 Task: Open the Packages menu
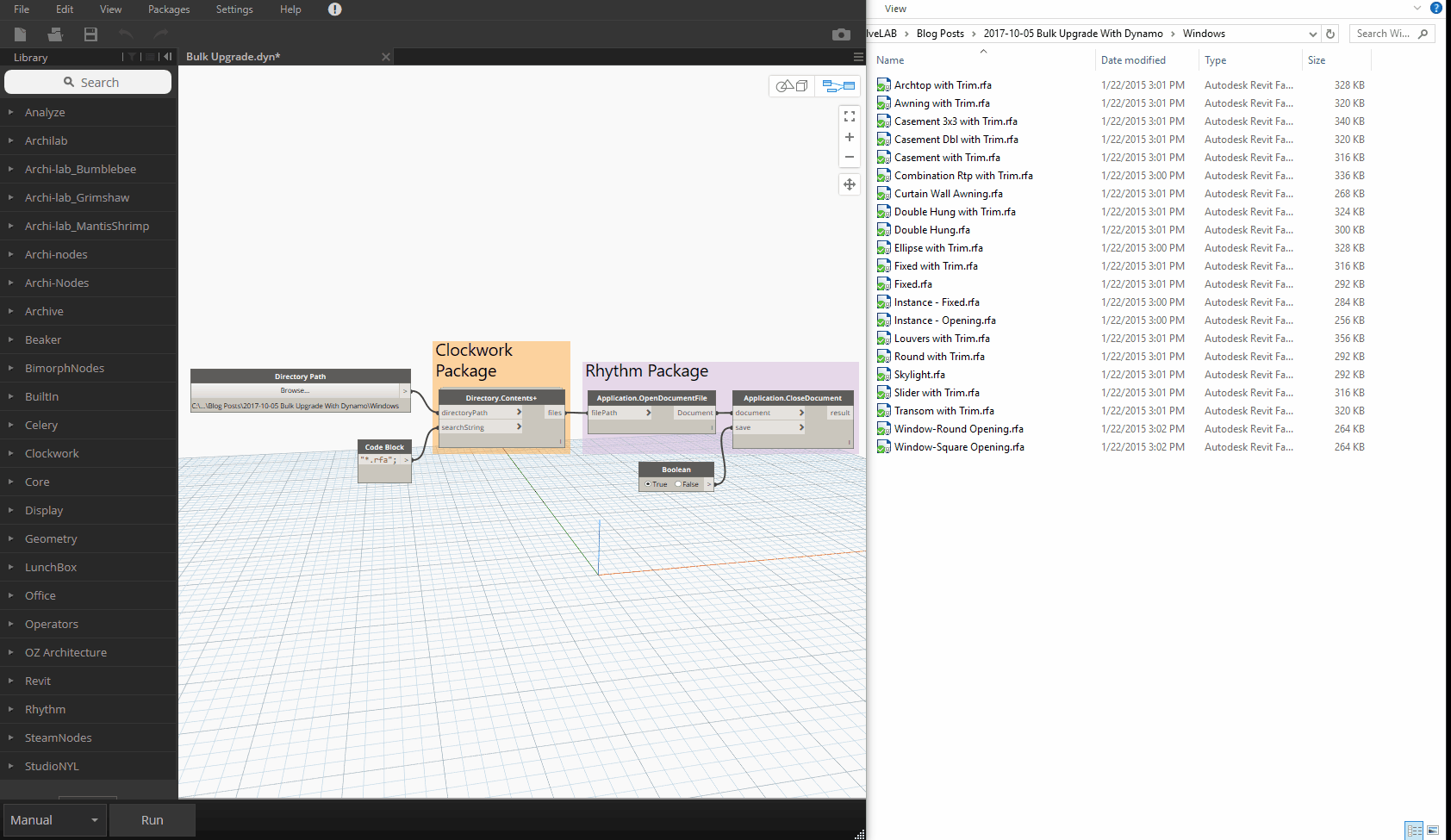(169, 9)
